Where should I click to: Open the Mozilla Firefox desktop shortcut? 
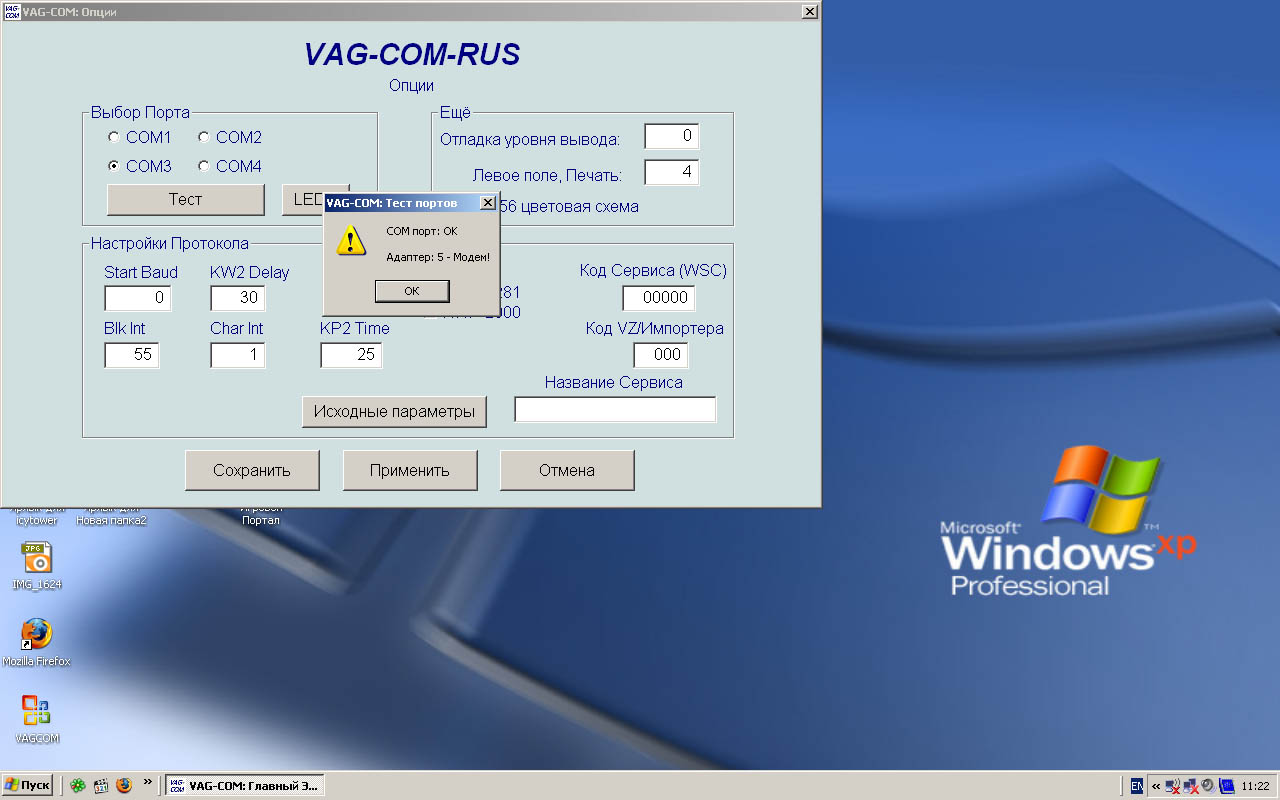coord(37,634)
